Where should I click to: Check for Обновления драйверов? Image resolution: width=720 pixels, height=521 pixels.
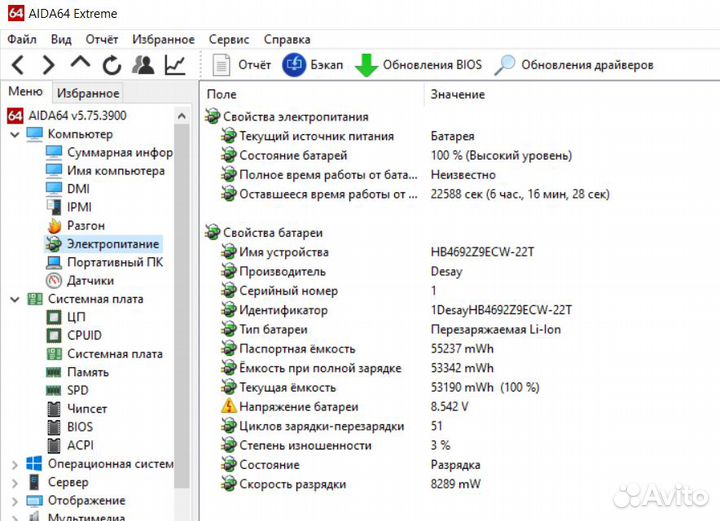(574, 65)
